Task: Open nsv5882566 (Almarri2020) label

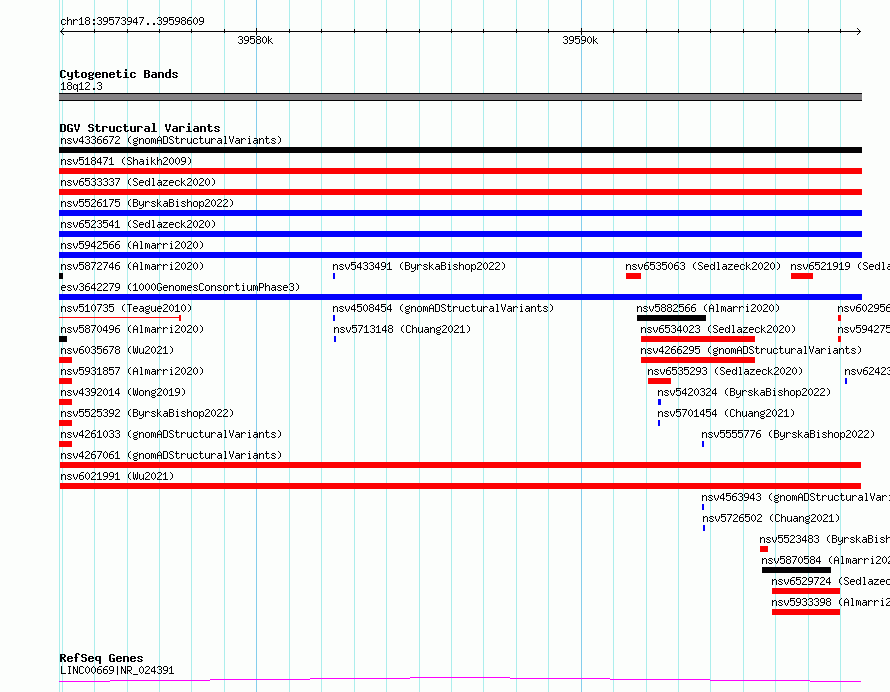Action: (x=708, y=308)
